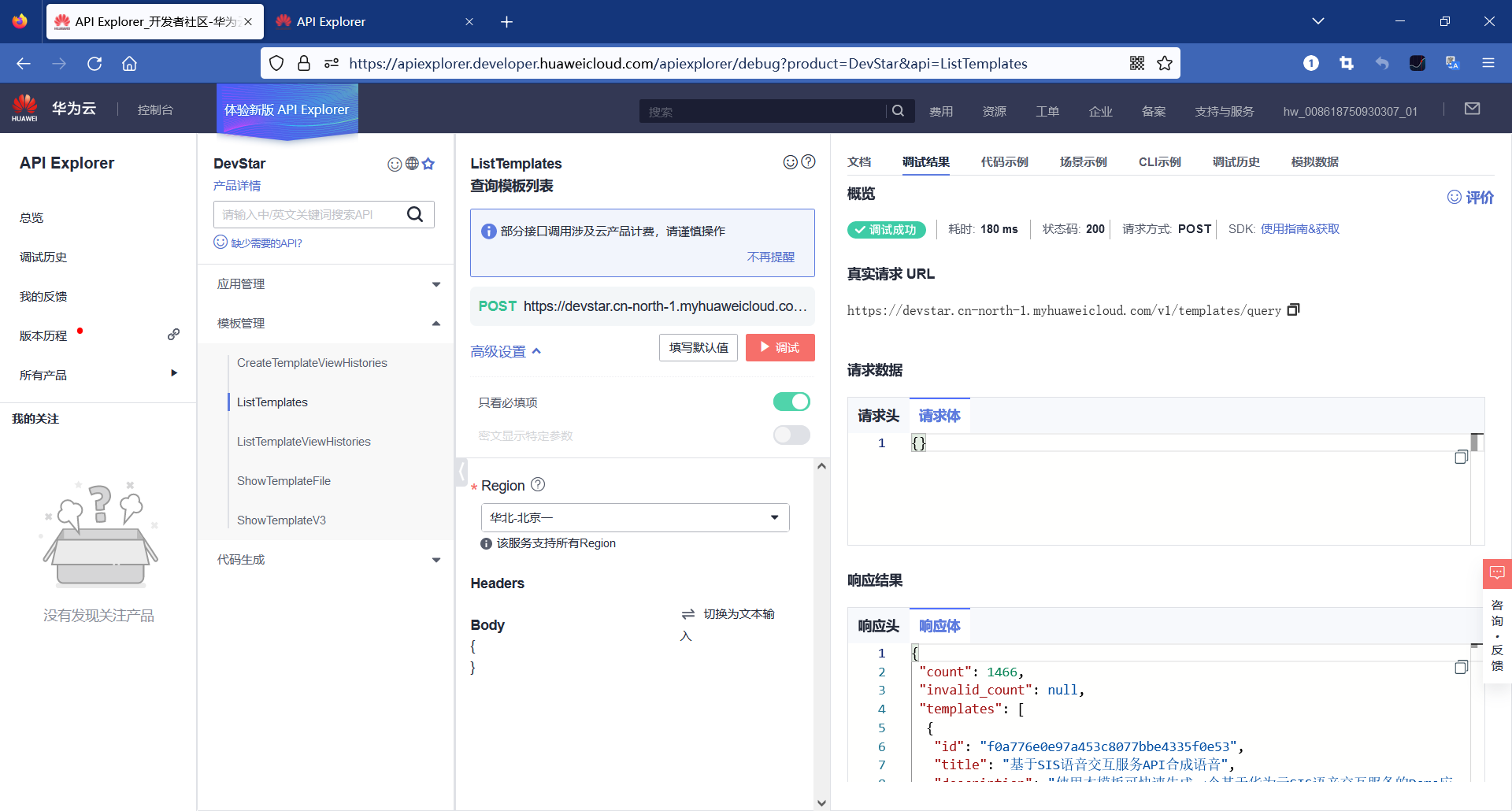The image size is (1512, 811).
Task: Copy the response body content
Action: pos(1461,667)
